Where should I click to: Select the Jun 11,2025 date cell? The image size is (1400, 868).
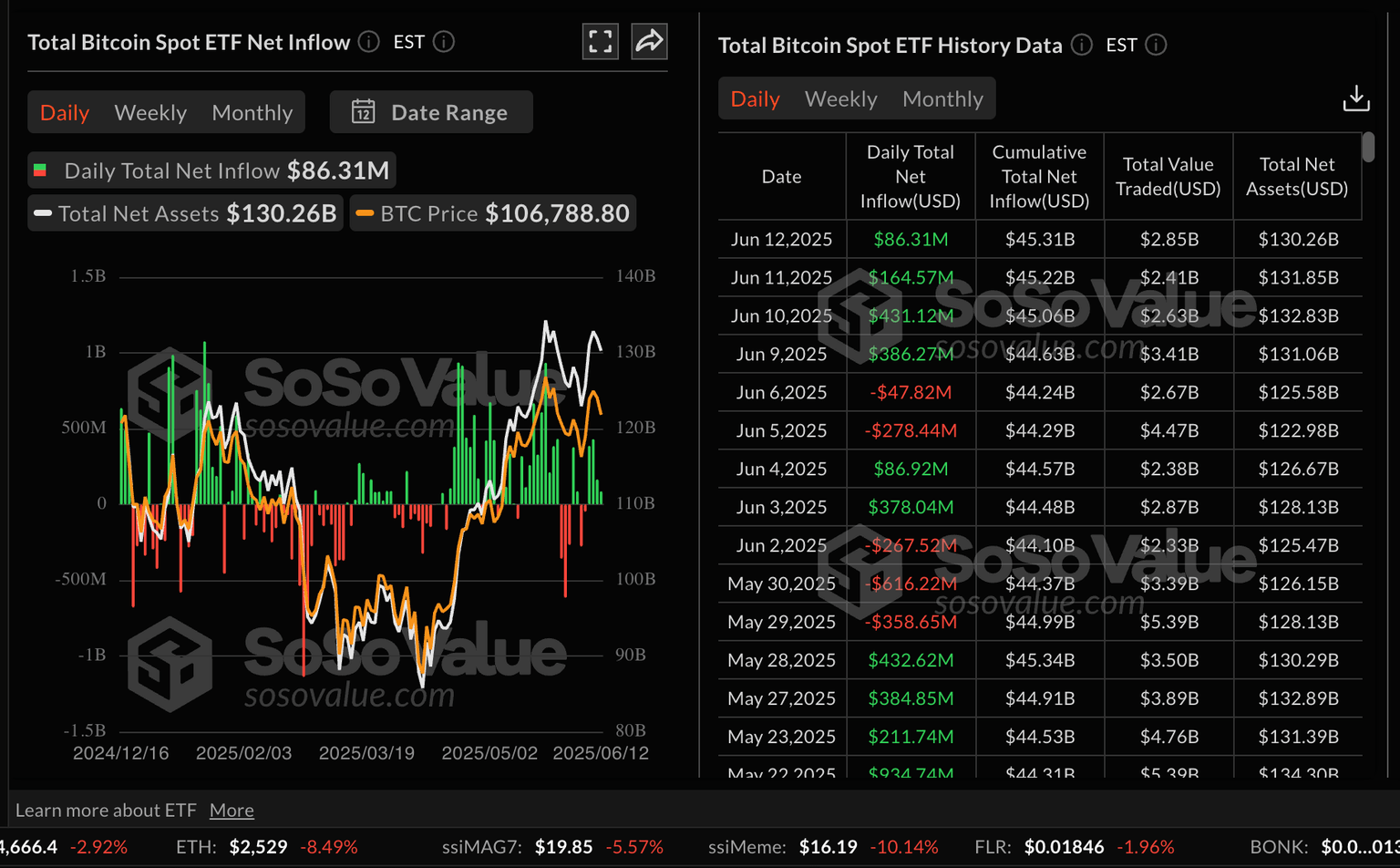coord(782,277)
